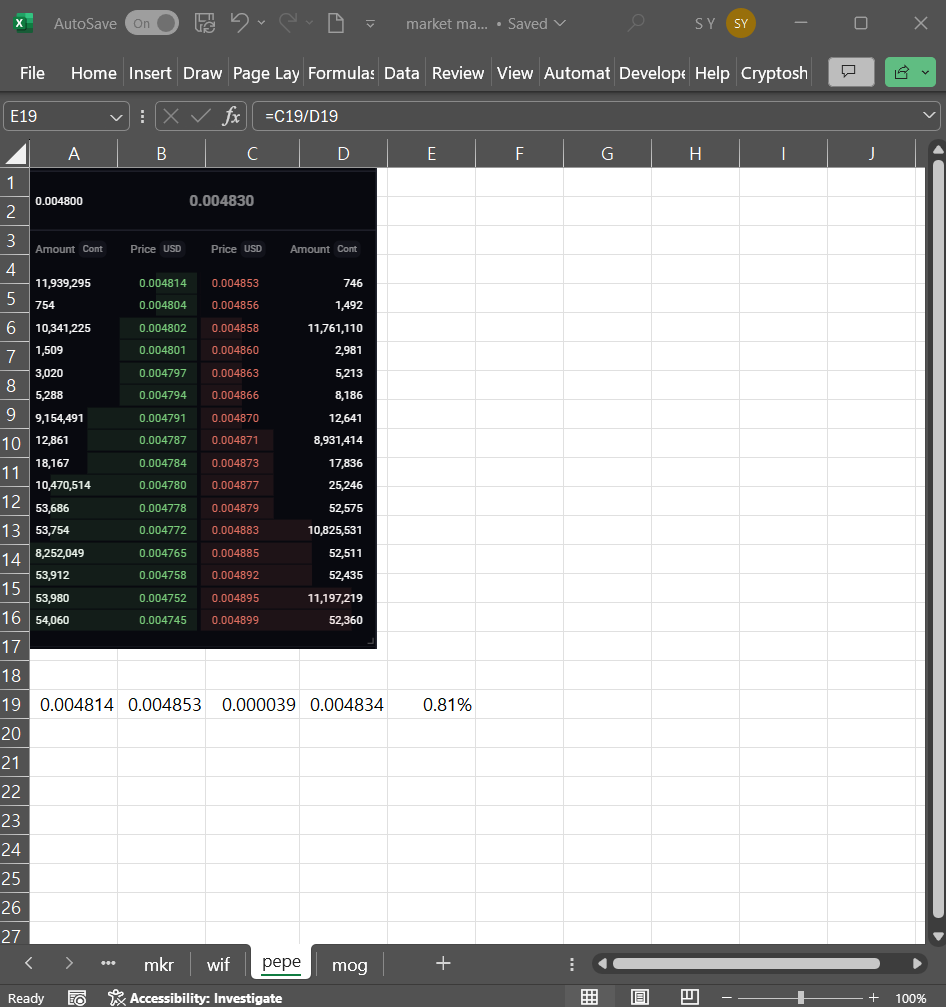Click the zoom slider handle
946x1007 pixels.
tap(800, 997)
